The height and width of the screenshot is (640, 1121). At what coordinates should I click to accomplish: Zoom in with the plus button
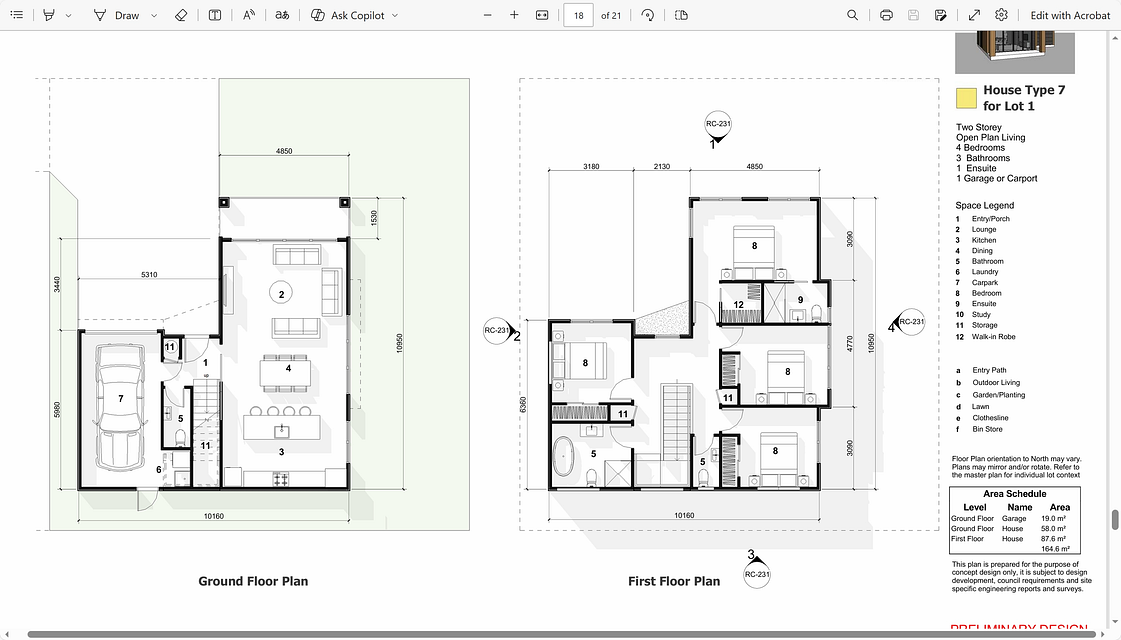(x=514, y=15)
